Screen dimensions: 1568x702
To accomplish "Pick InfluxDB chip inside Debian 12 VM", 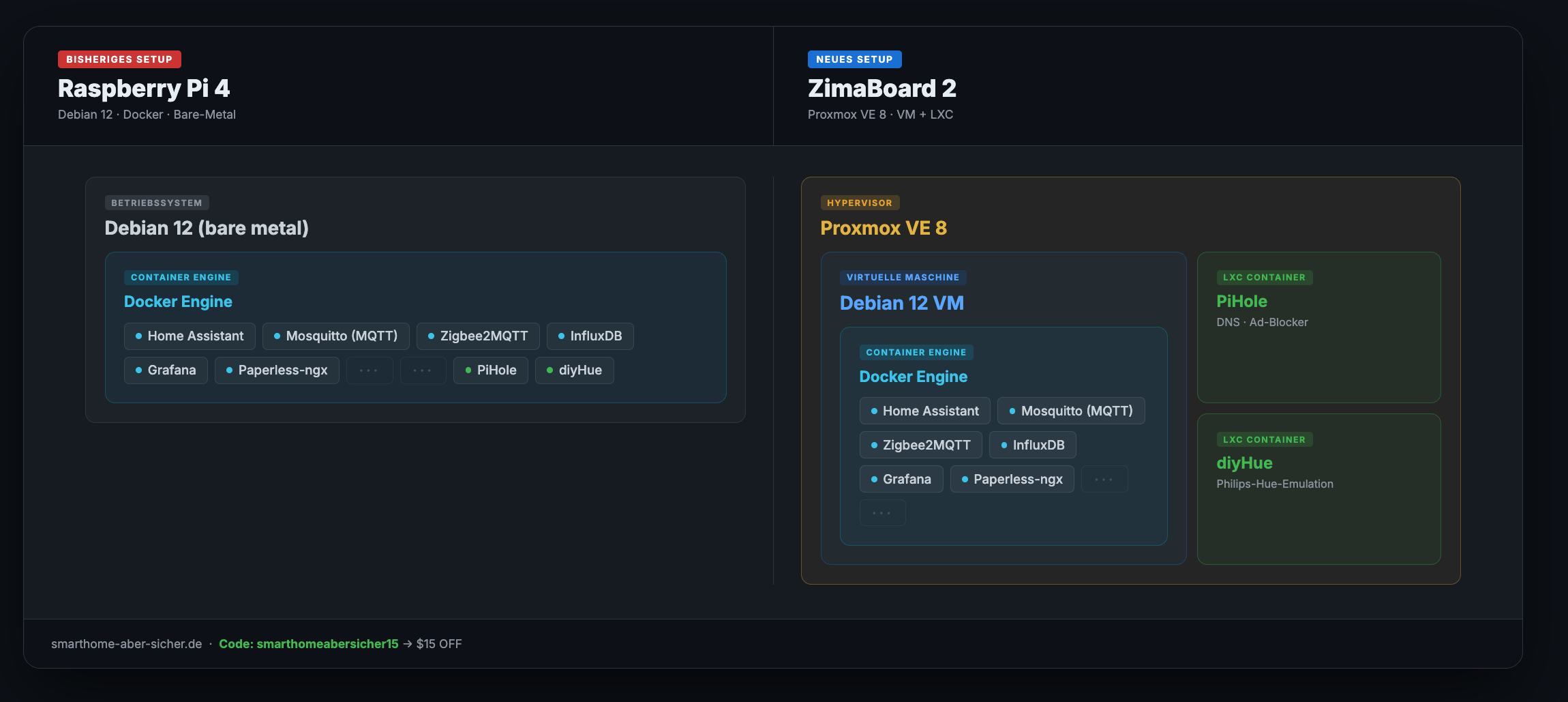I will pos(1033,445).
